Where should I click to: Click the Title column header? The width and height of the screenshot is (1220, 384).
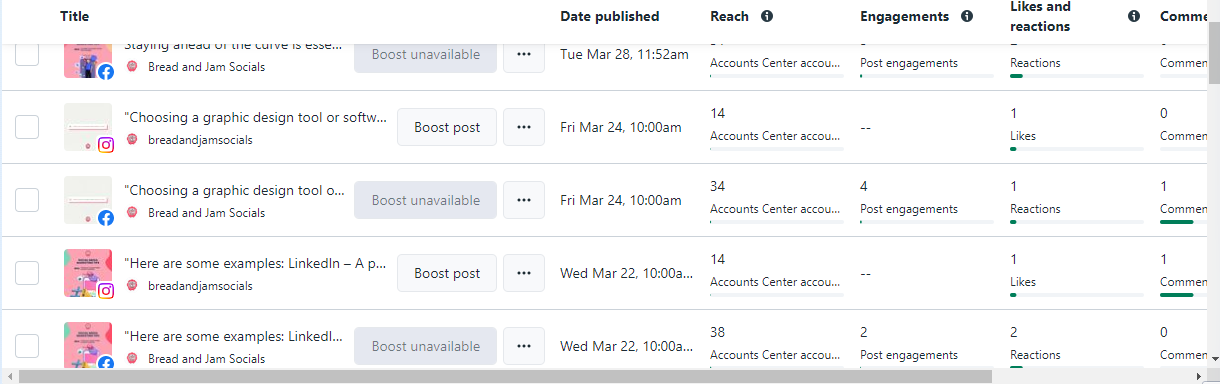[x=73, y=16]
